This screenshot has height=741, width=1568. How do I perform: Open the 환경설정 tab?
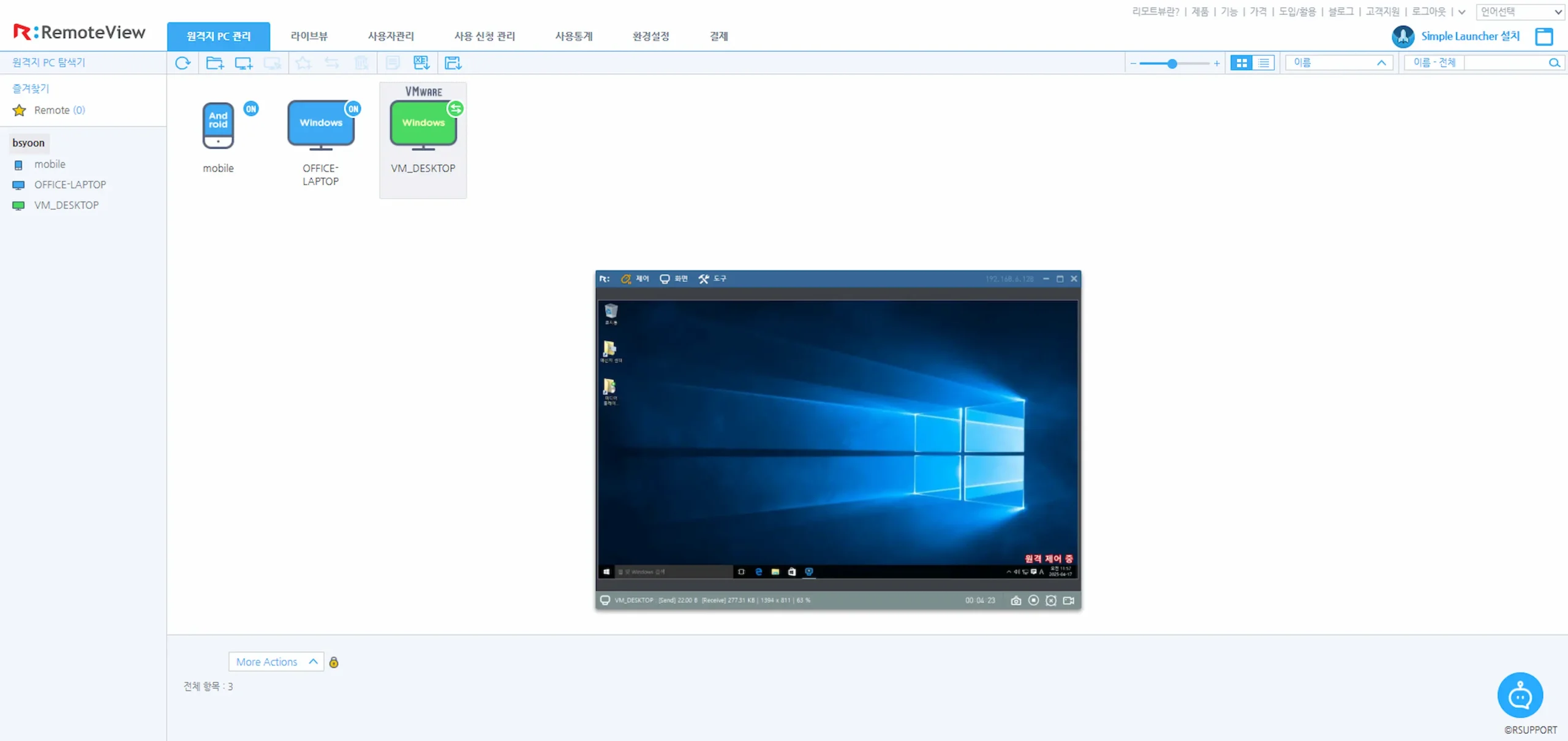(x=650, y=36)
